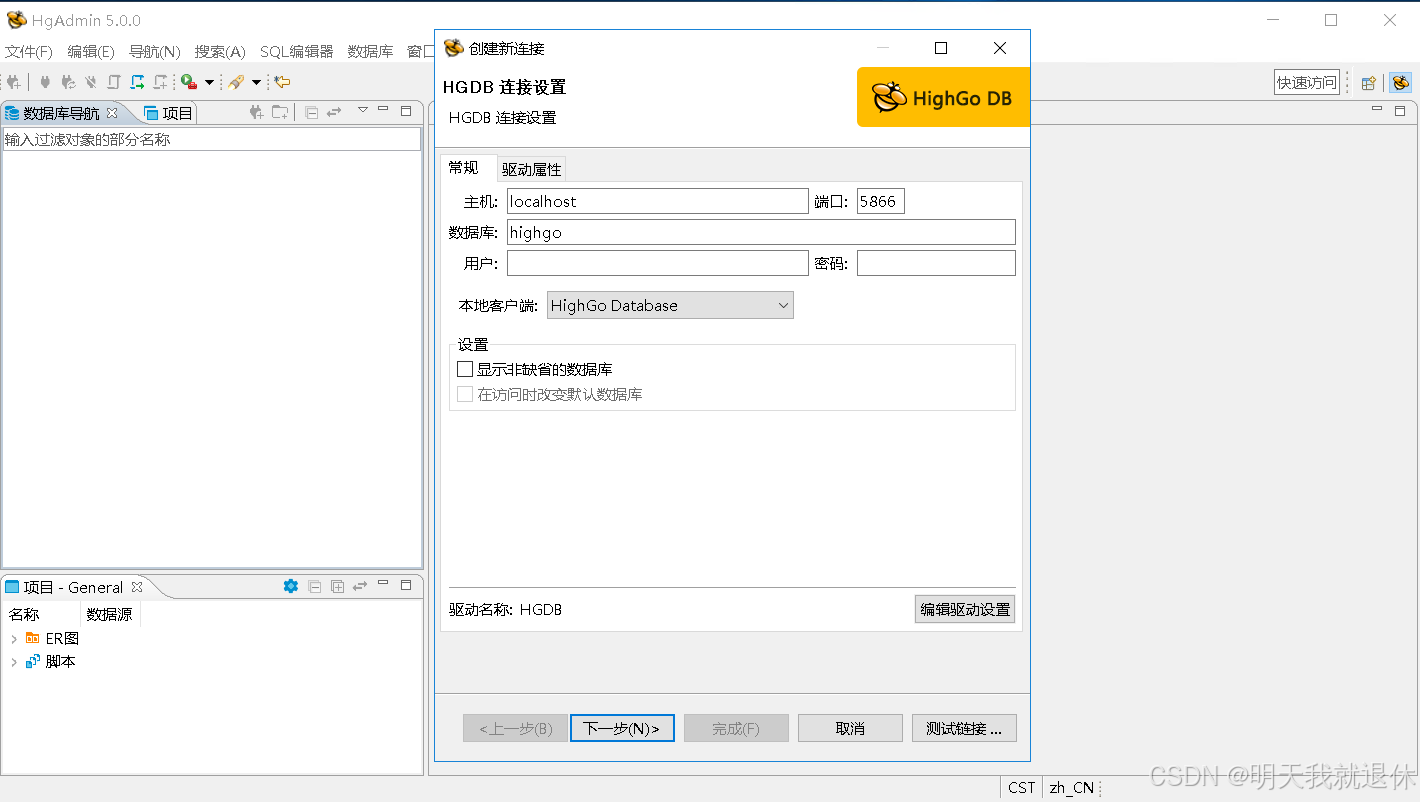1420x802 pixels.
Task: Expand the 脚本 tree node
Action: tap(13, 661)
